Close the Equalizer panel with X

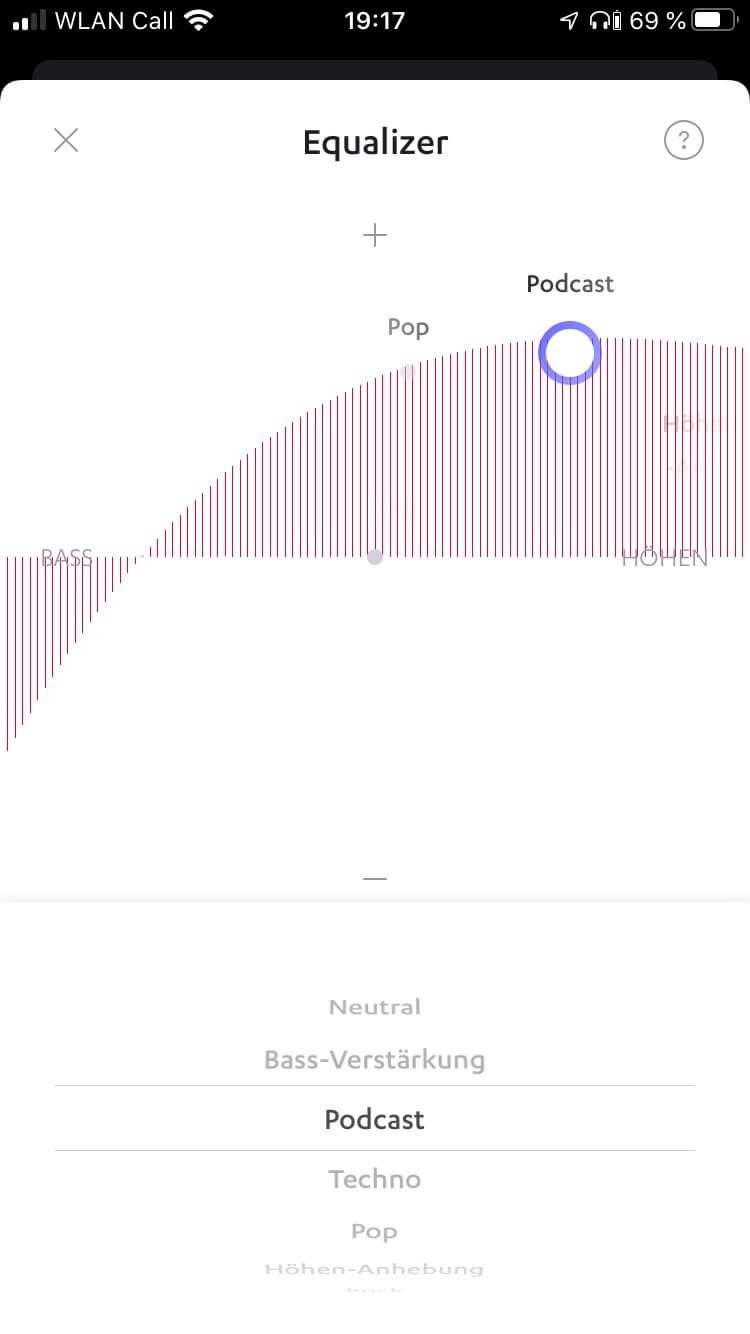click(x=66, y=140)
